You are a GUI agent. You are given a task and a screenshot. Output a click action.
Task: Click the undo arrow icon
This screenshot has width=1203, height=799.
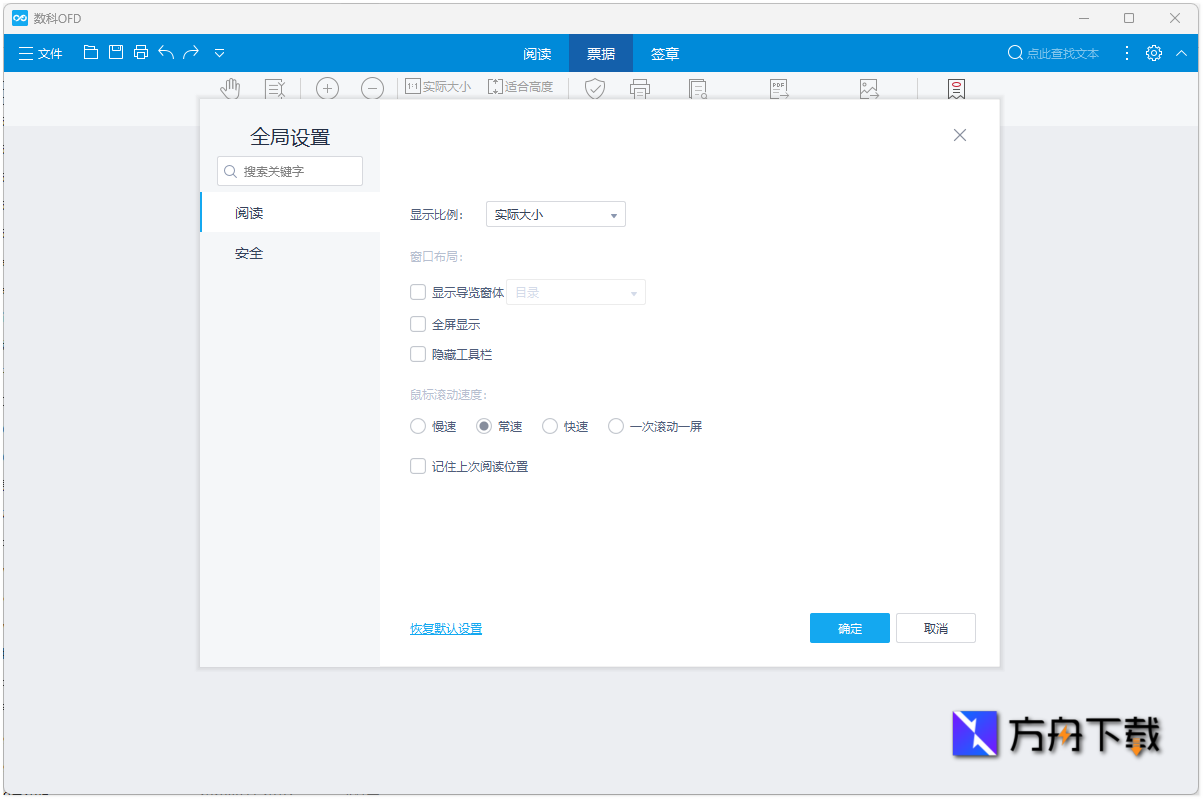(166, 53)
